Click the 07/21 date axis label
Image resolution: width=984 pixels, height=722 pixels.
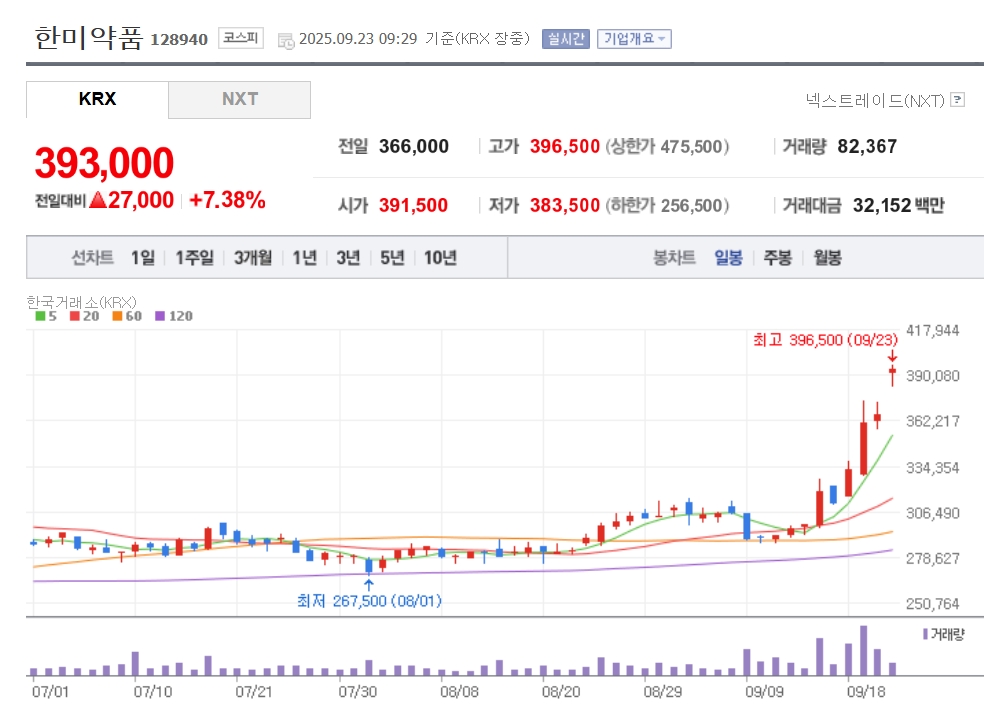click(x=254, y=692)
